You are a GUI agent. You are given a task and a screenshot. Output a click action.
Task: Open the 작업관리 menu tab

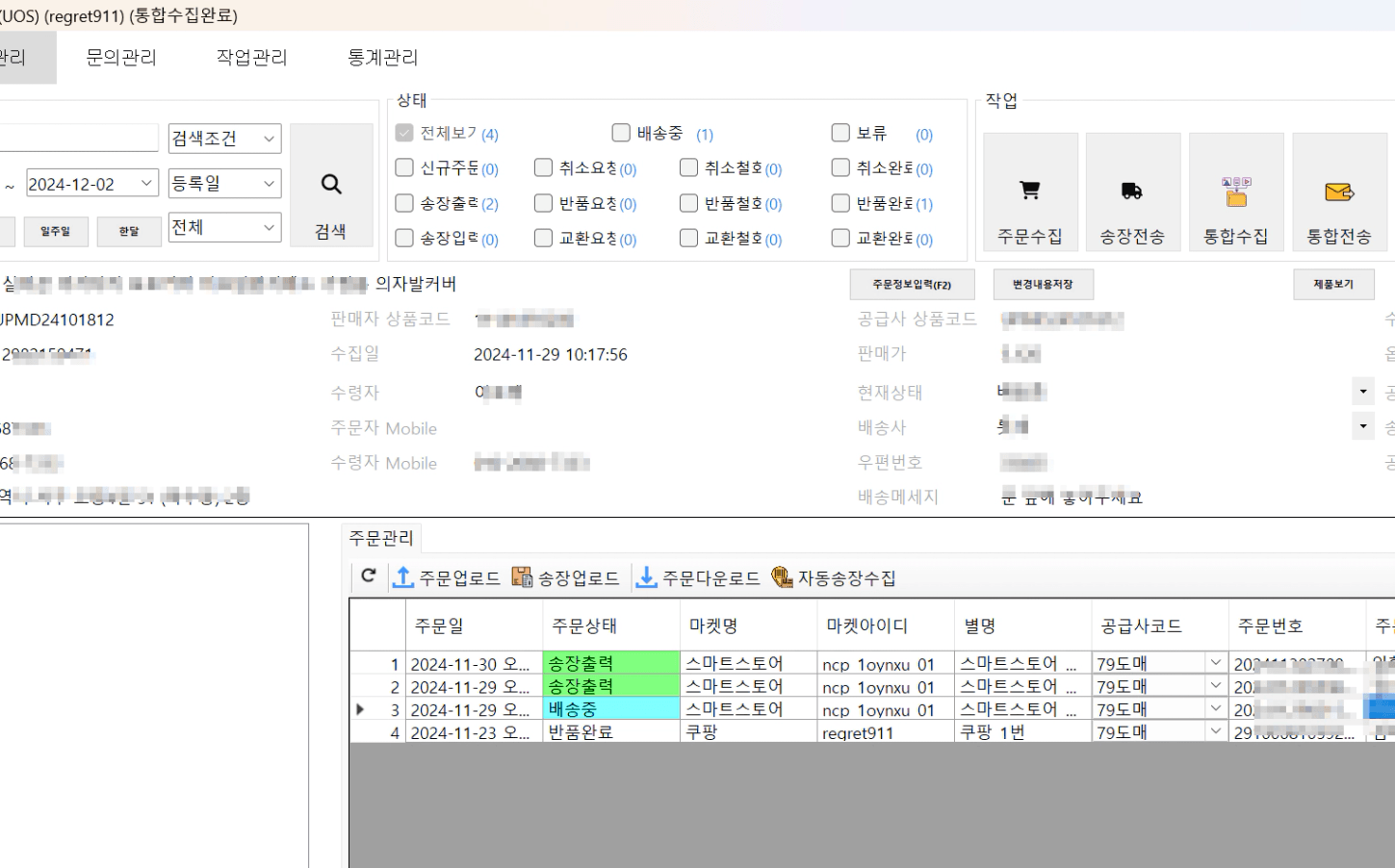pyautogui.click(x=251, y=58)
